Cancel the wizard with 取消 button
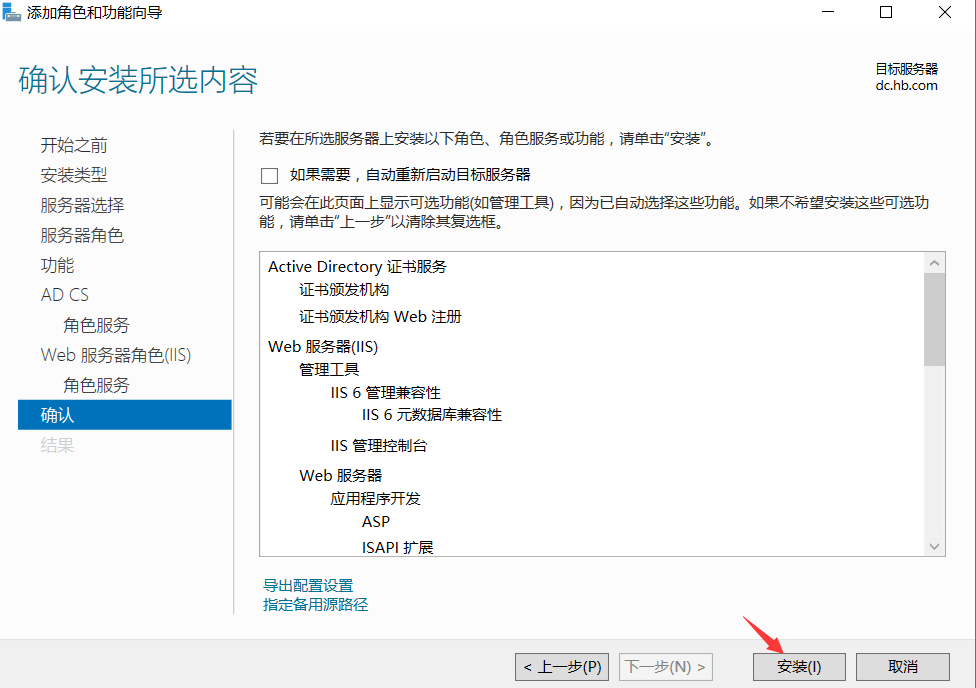Viewport: 976px width, 688px height. click(x=903, y=667)
